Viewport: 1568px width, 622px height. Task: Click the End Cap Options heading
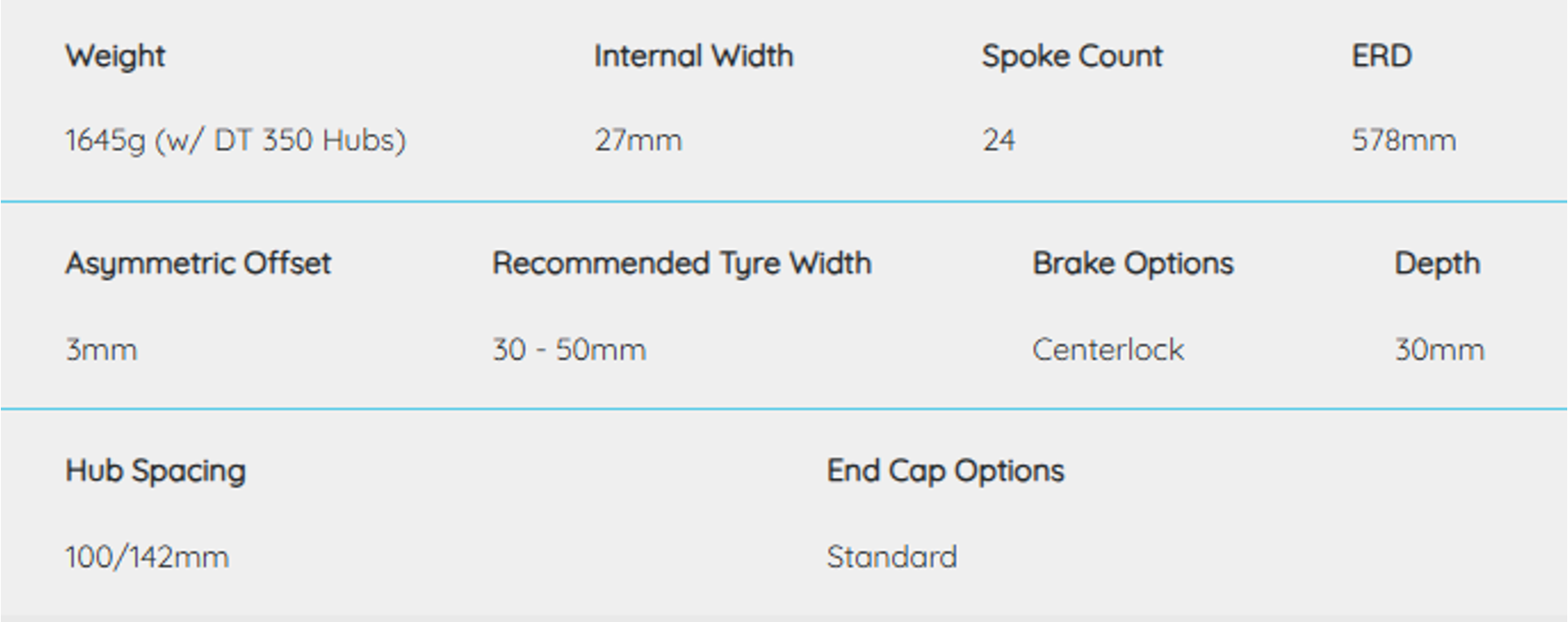tap(945, 471)
